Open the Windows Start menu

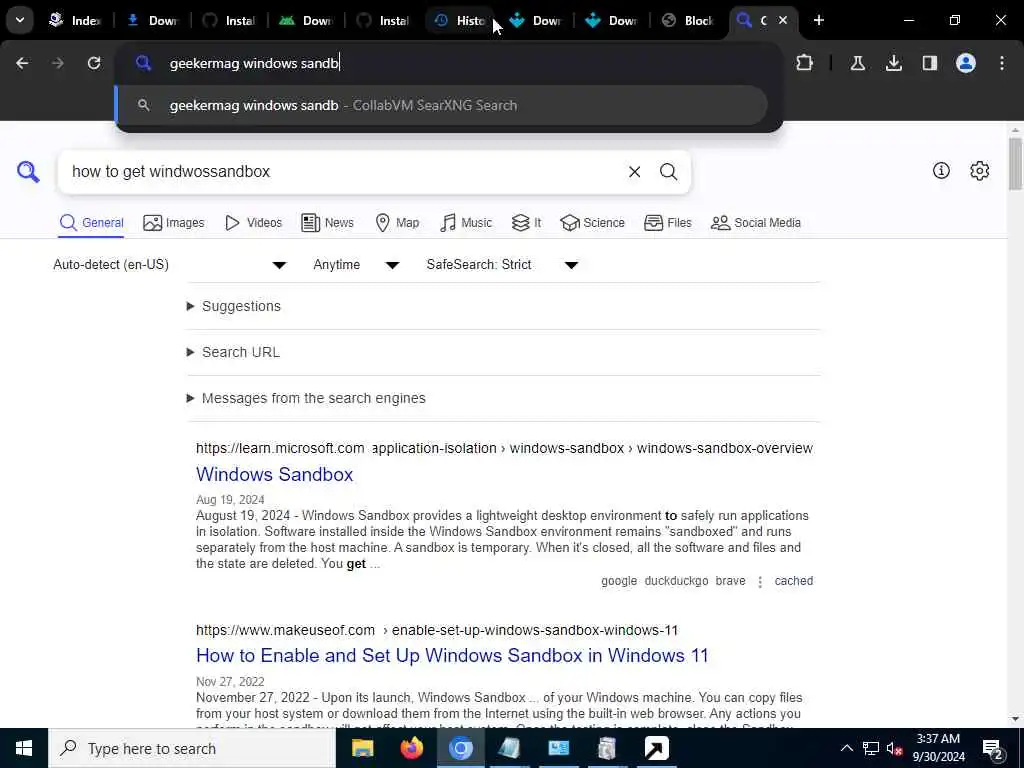pos(24,748)
